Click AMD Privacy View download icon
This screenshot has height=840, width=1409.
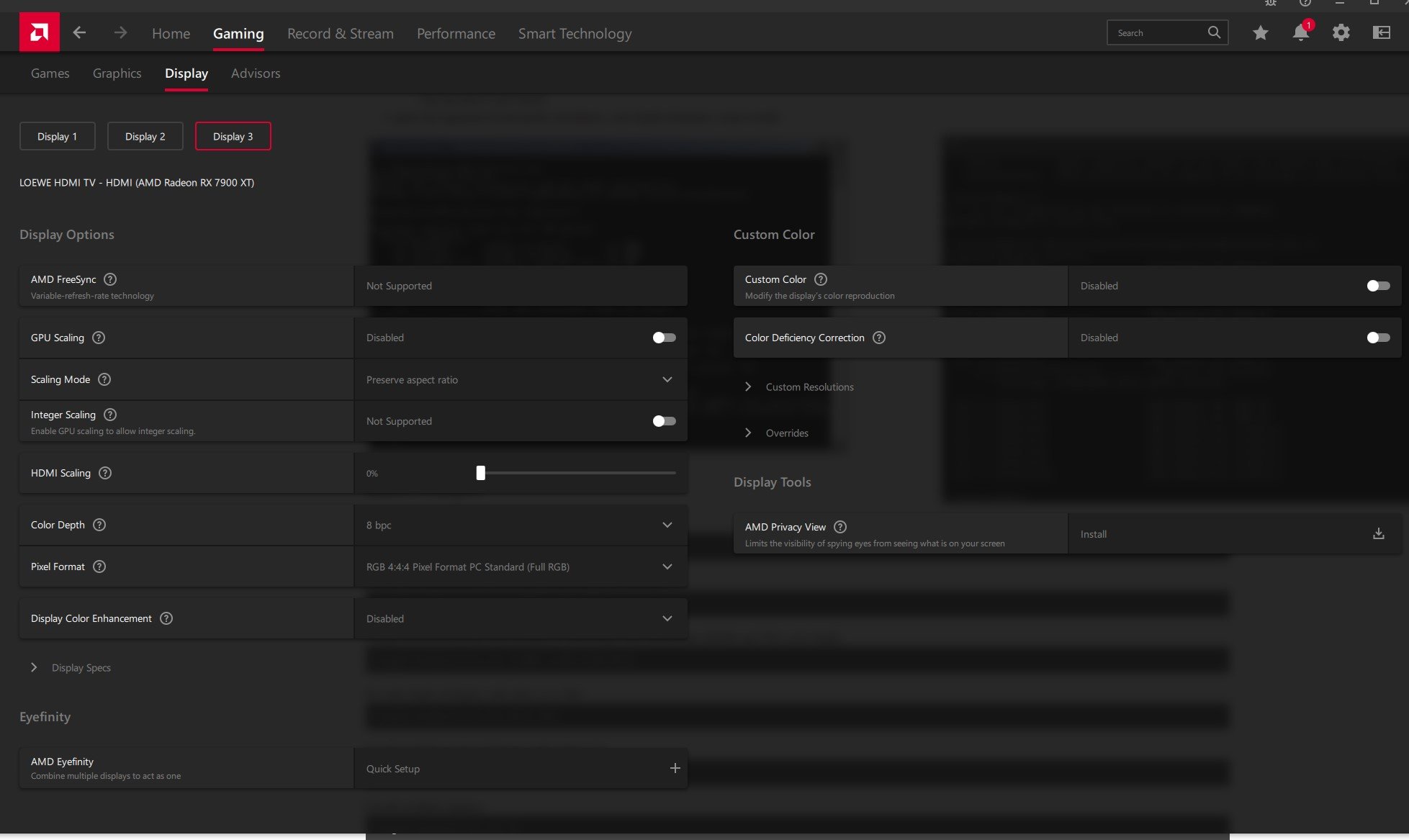tap(1378, 534)
